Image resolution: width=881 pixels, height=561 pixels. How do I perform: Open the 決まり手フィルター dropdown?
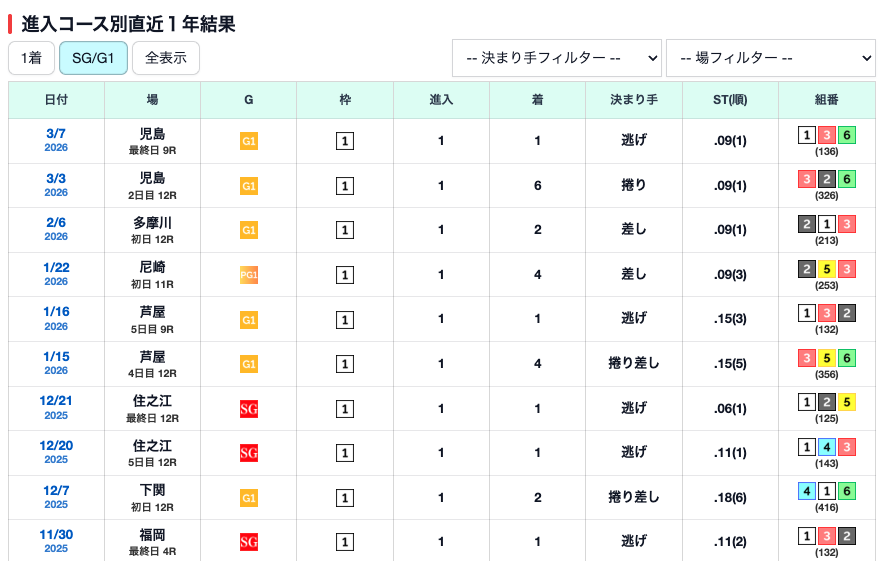(556, 58)
